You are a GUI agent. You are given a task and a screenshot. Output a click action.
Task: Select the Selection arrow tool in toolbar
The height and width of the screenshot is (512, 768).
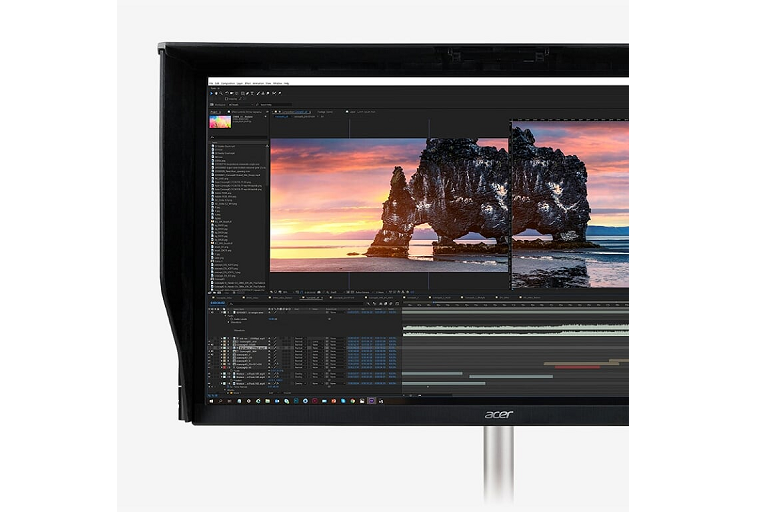pos(212,92)
